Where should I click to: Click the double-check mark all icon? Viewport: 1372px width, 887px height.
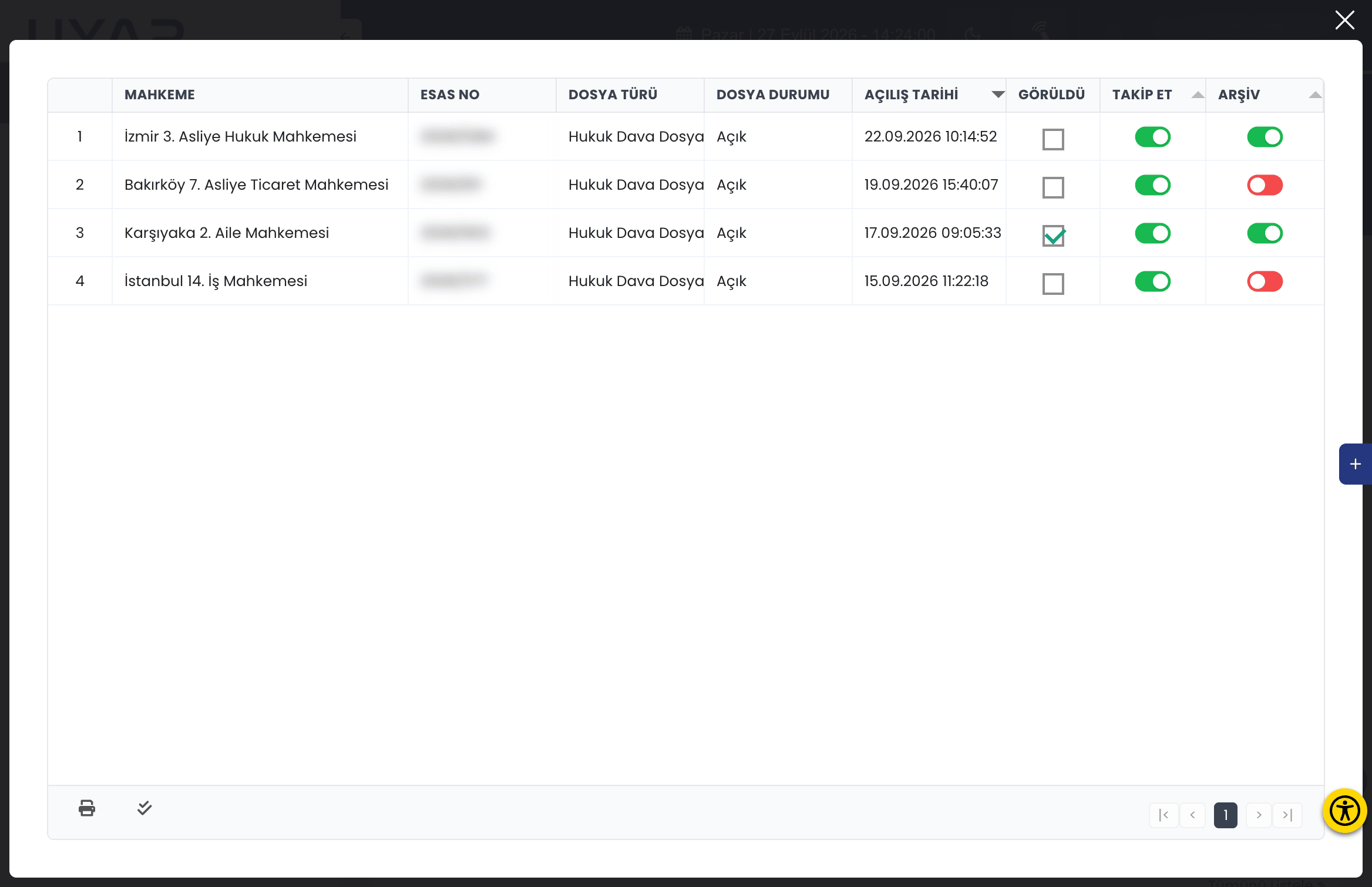(144, 808)
